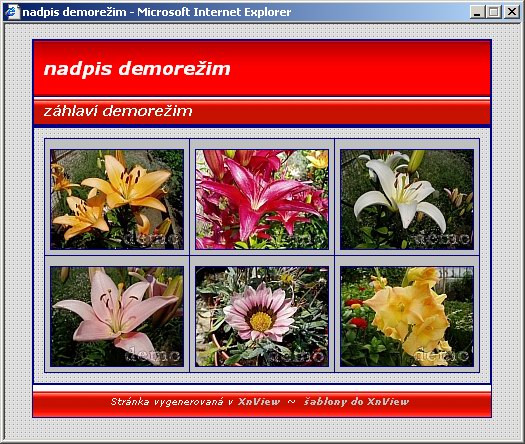Maximize the Internet Explorer window

click(x=494, y=12)
